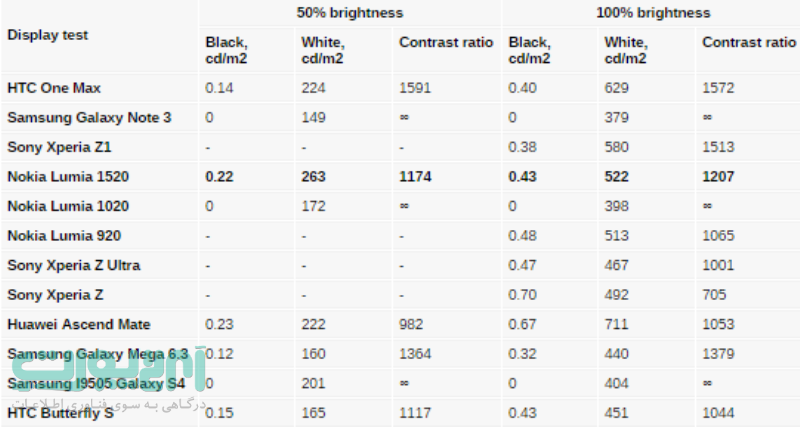Click the value "0.40" for HTC One Max
800x427 pixels.
[x=522, y=88]
